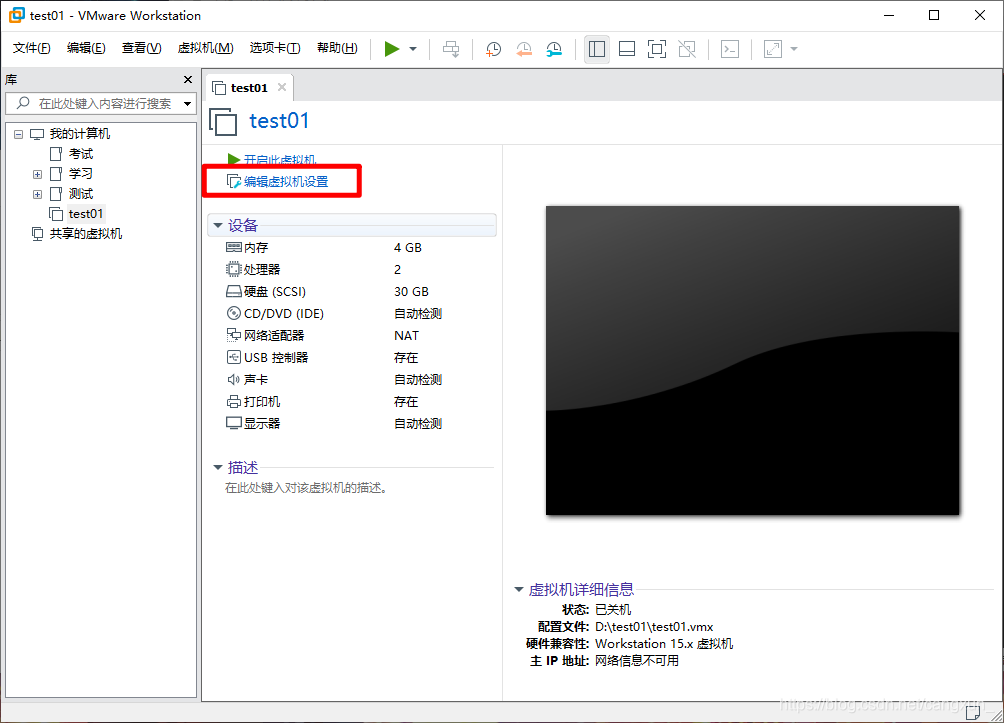Screen dimensions: 1004x723
Task: Click the 硬盘 (SCSI) disk icon
Action: tap(234, 291)
